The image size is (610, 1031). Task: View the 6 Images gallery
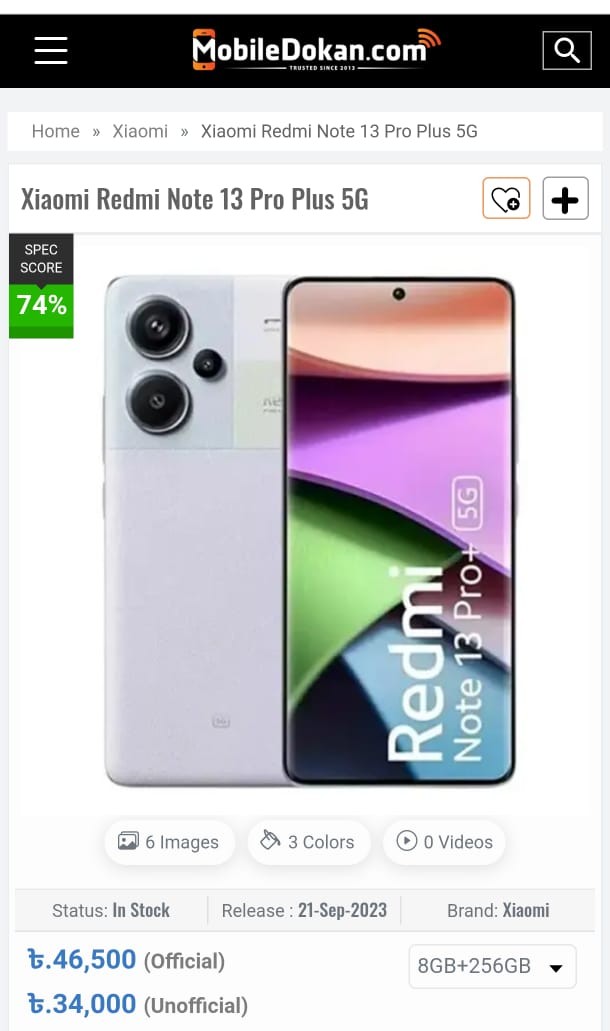(x=169, y=842)
